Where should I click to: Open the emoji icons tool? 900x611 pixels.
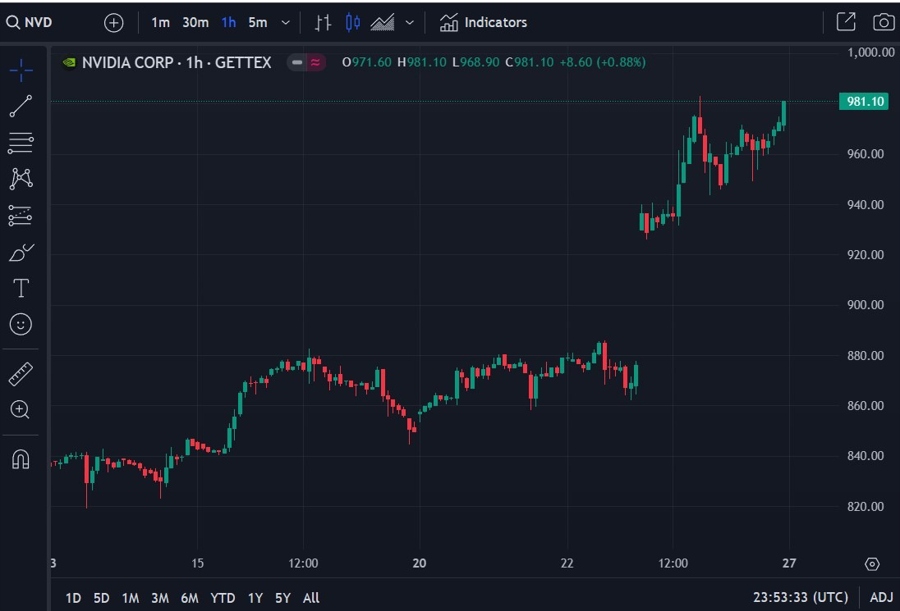21,324
